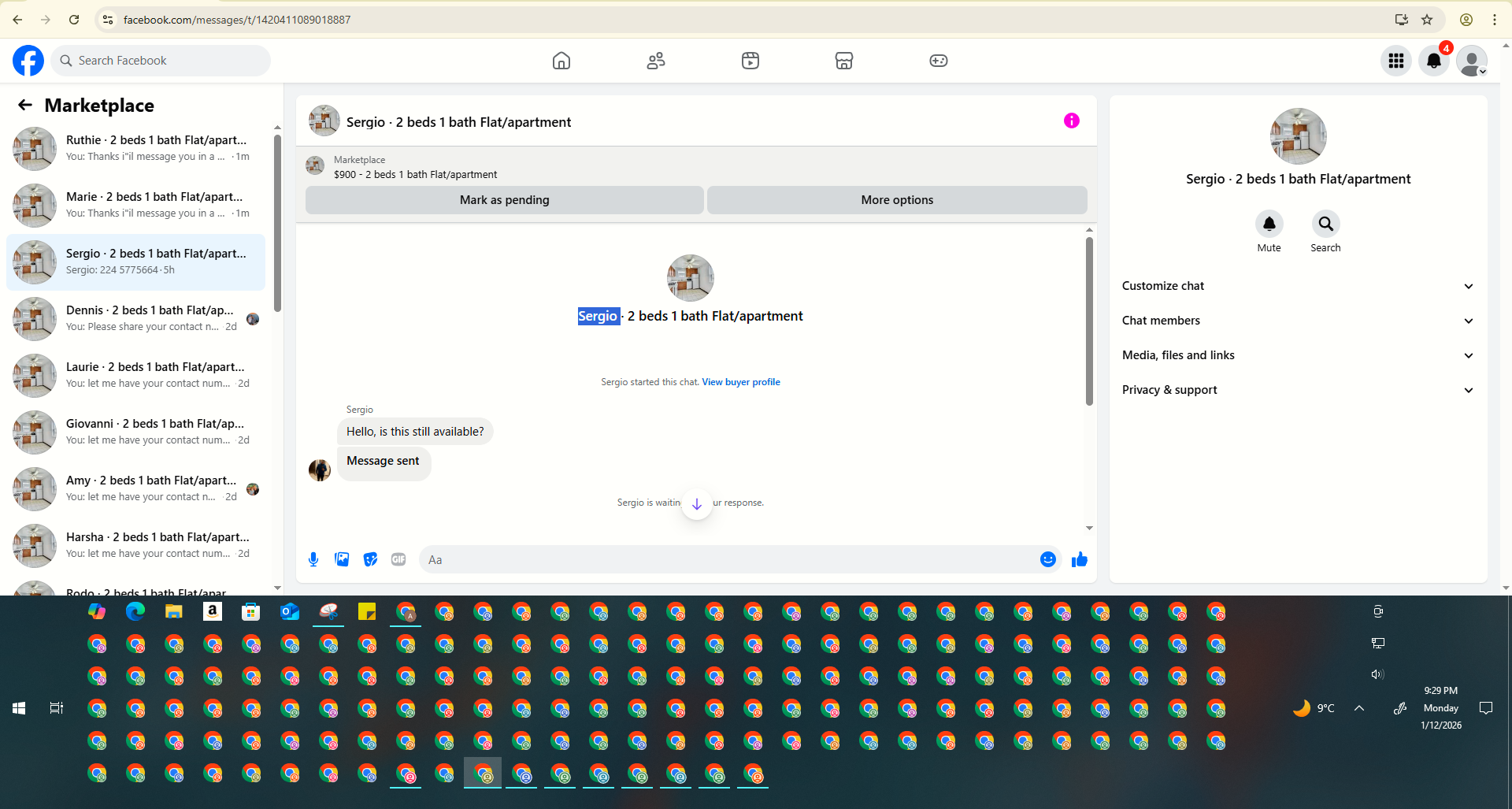Open the Chrome three-dot menu
The image size is (1512, 809).
coord(1494,20)
